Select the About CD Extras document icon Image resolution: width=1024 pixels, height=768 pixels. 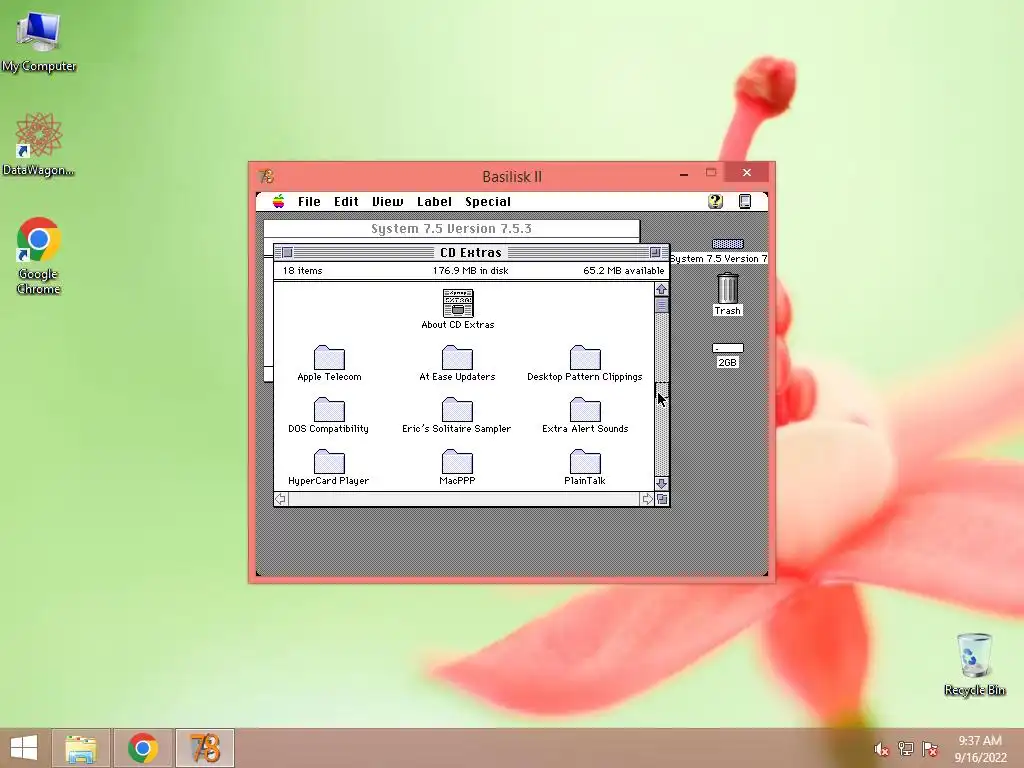458,303
